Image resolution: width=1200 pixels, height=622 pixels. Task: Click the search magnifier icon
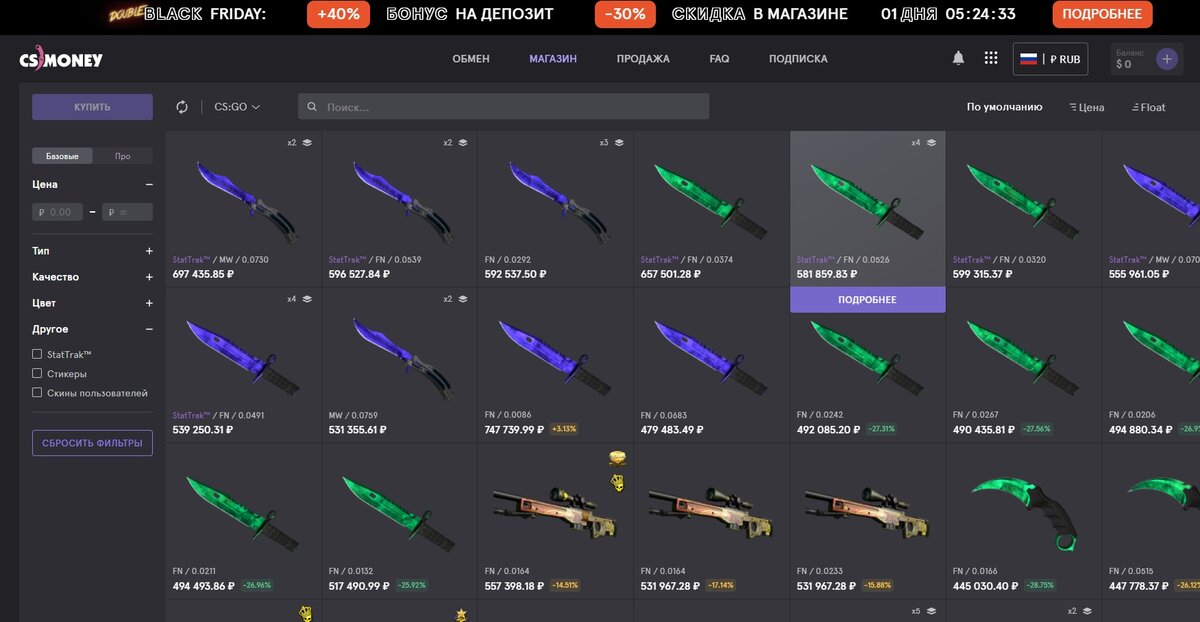[312, 107]
